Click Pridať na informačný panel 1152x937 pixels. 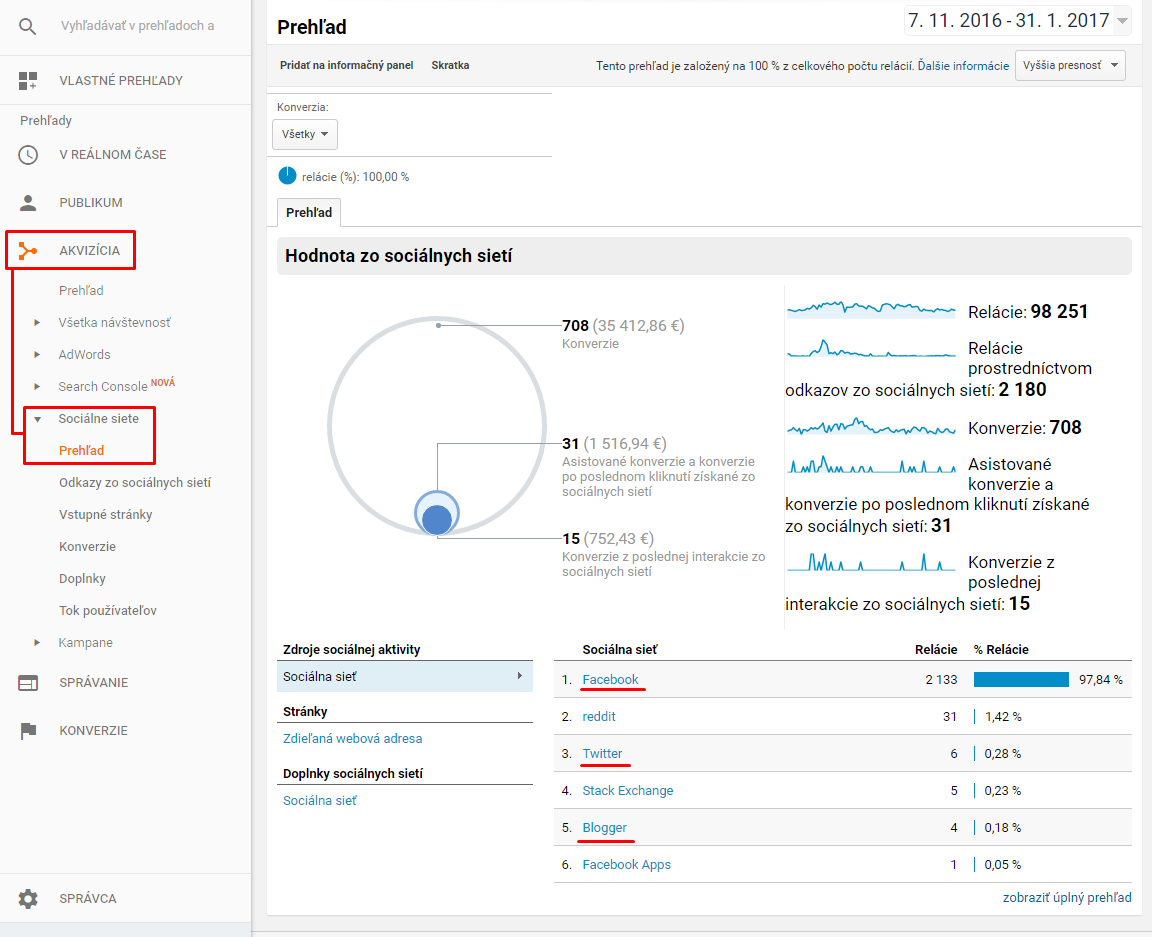[x=347, y=65]
